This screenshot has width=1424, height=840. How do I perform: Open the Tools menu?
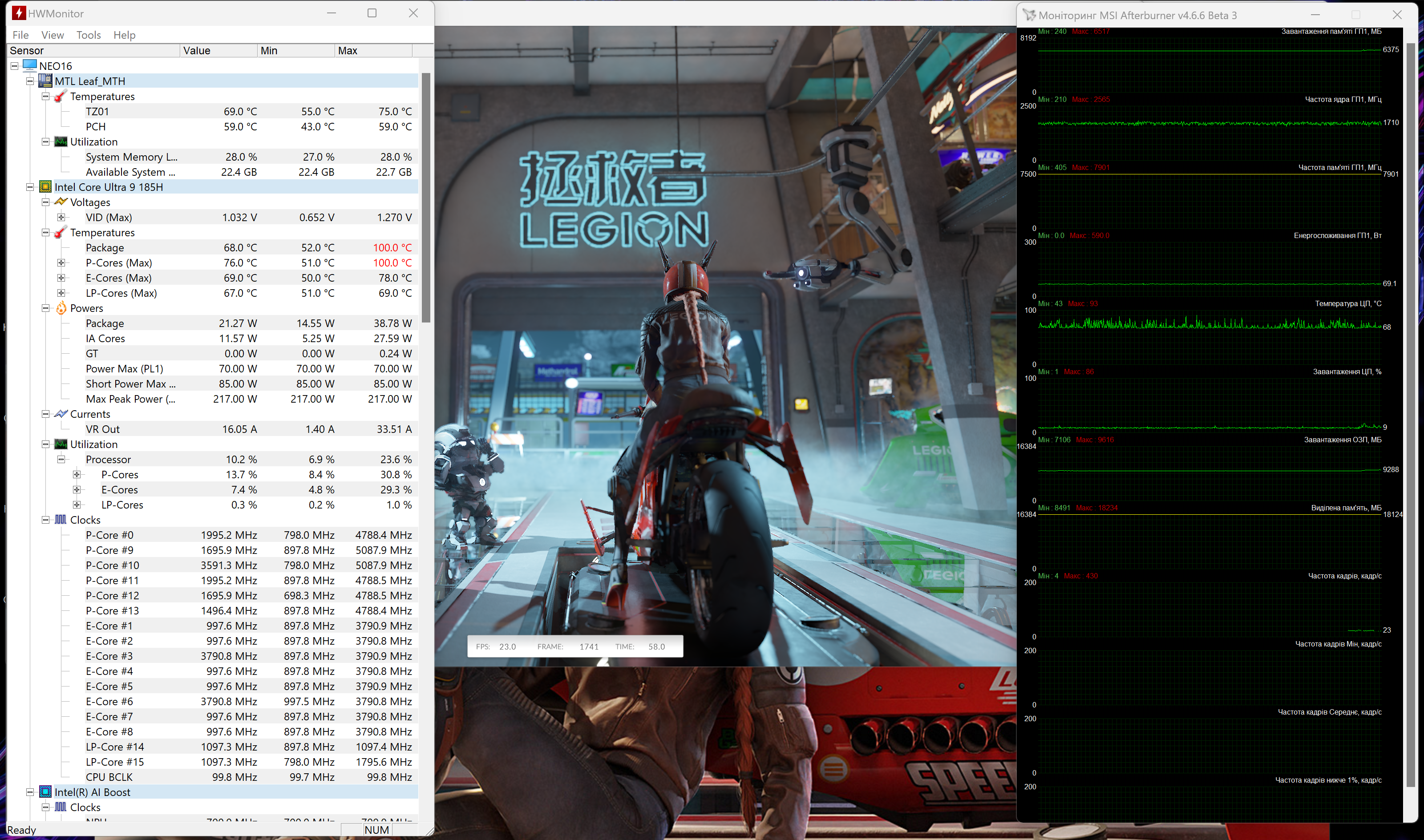pyautogui.click(x=88, y=35)
